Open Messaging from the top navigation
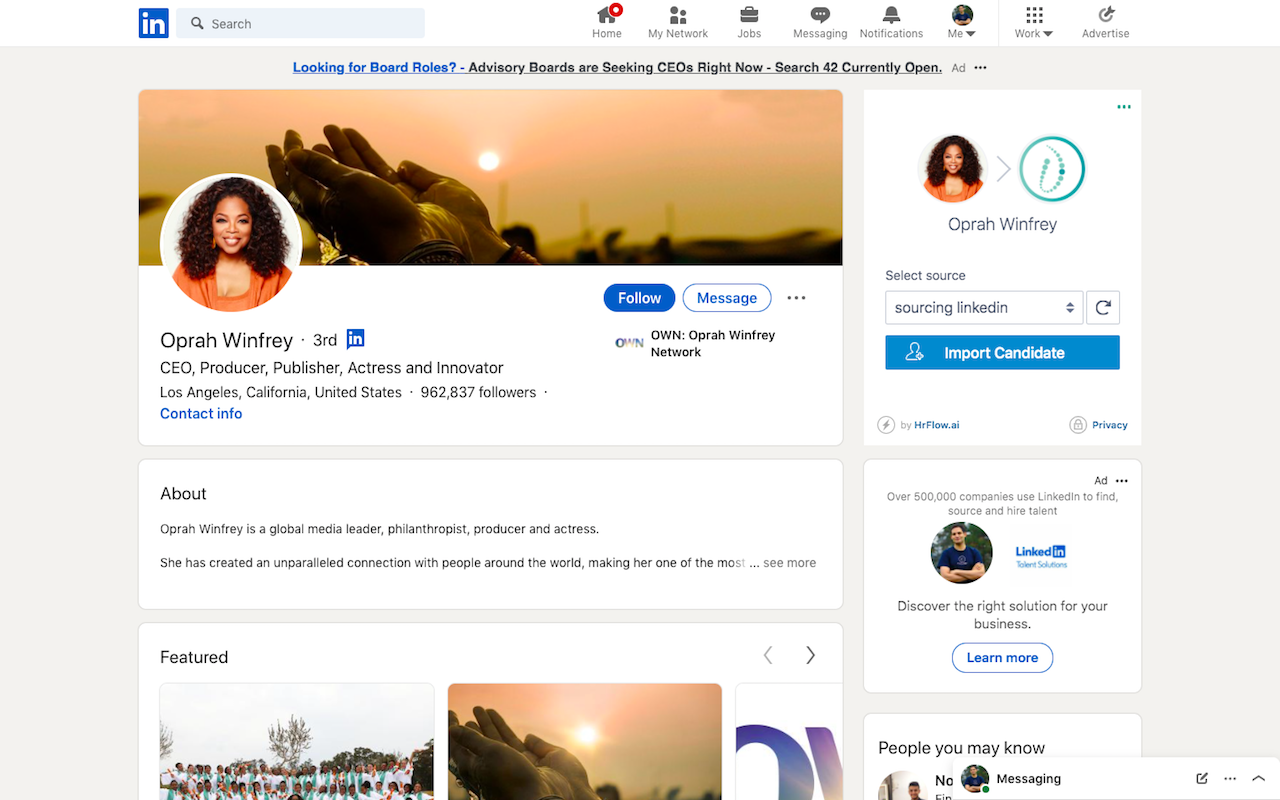Screen dimensions: 1280x800 tap(820, 23)
